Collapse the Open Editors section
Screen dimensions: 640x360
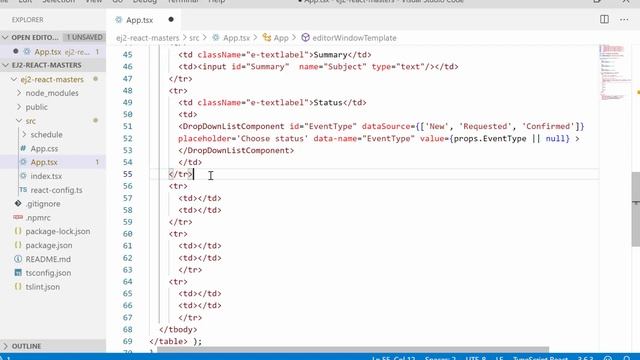pos(53,37)
